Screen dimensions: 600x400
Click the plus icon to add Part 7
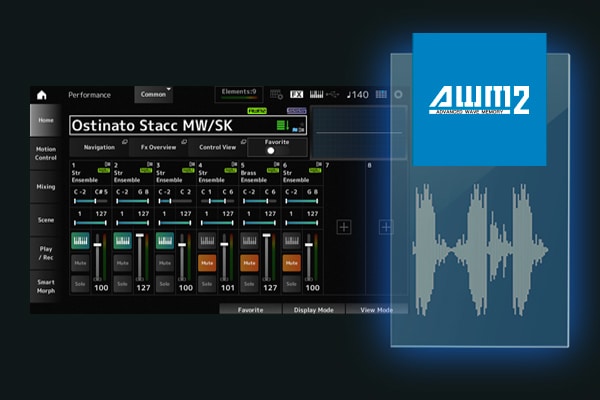click(x=343, y=227)
